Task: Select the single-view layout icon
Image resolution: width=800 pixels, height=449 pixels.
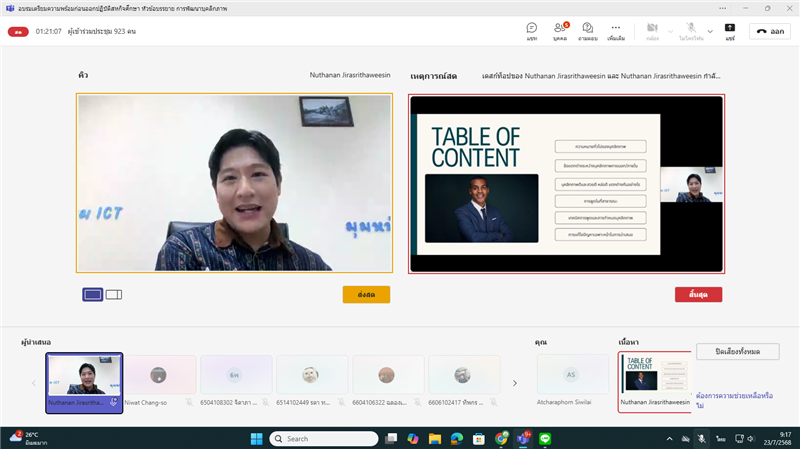Action: pos(92,294)
